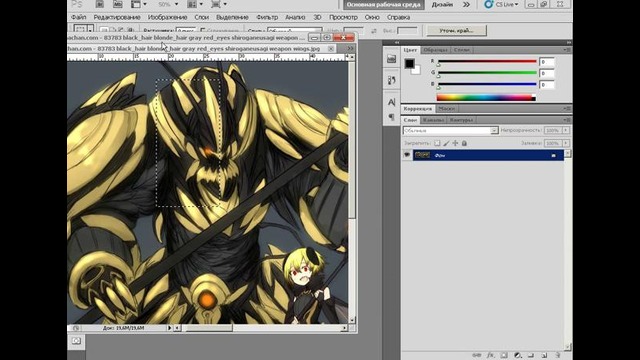Image resolution: width=640 pixels, height=360 pixels.
Task: Click the color spectrum ramp
Action: click(x=486, y=97)
